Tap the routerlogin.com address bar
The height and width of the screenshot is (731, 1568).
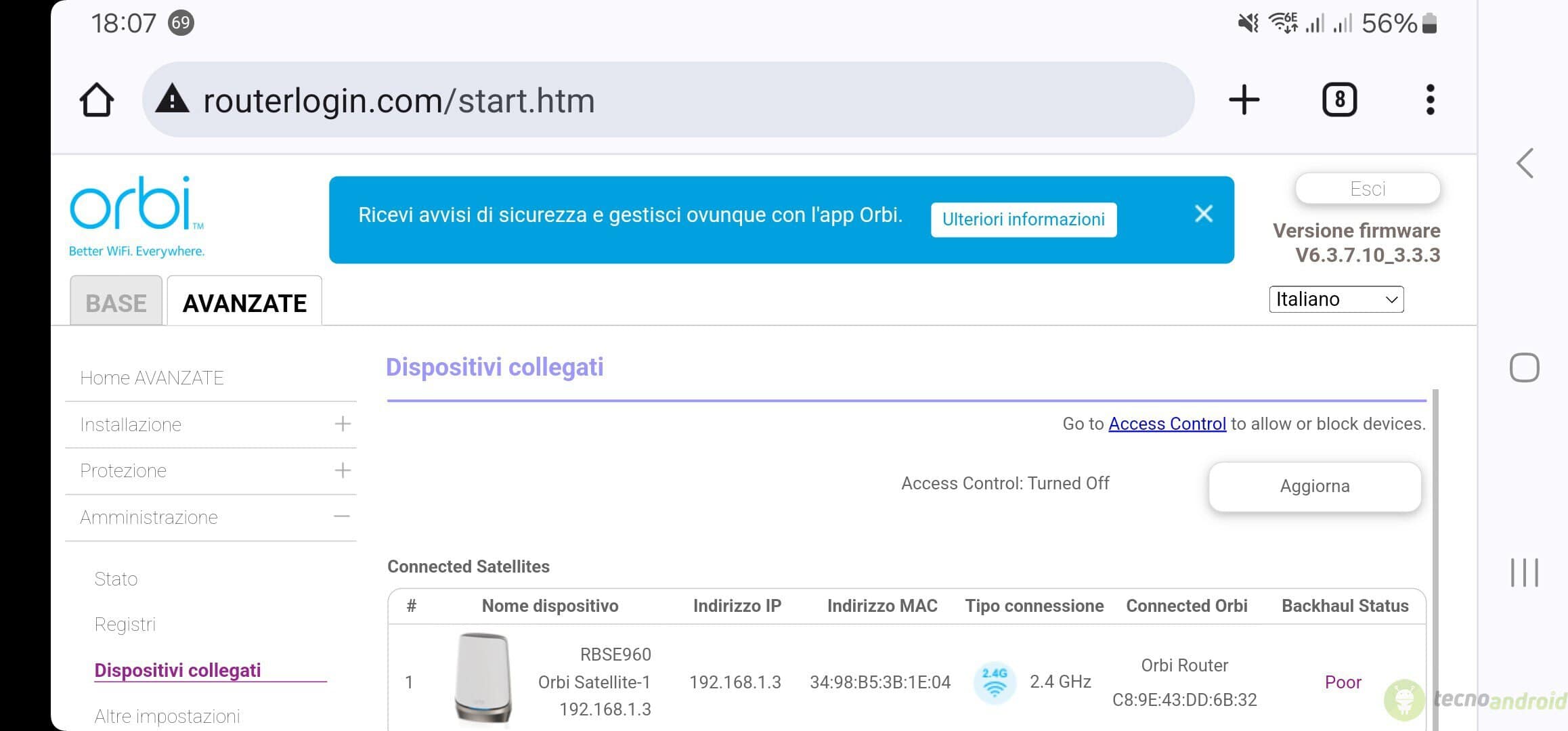point(668,100)
